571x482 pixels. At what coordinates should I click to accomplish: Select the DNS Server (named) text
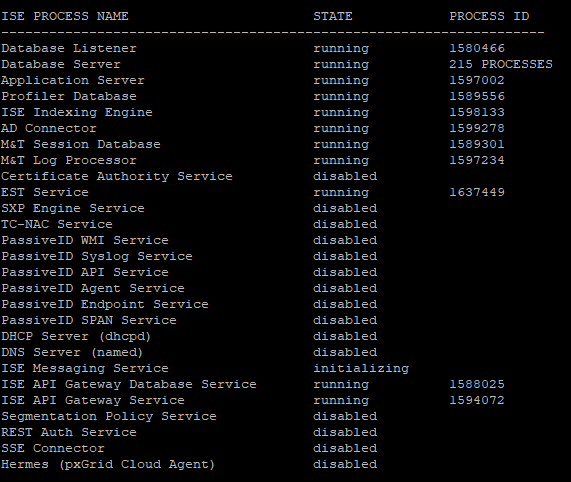point(72,353)
